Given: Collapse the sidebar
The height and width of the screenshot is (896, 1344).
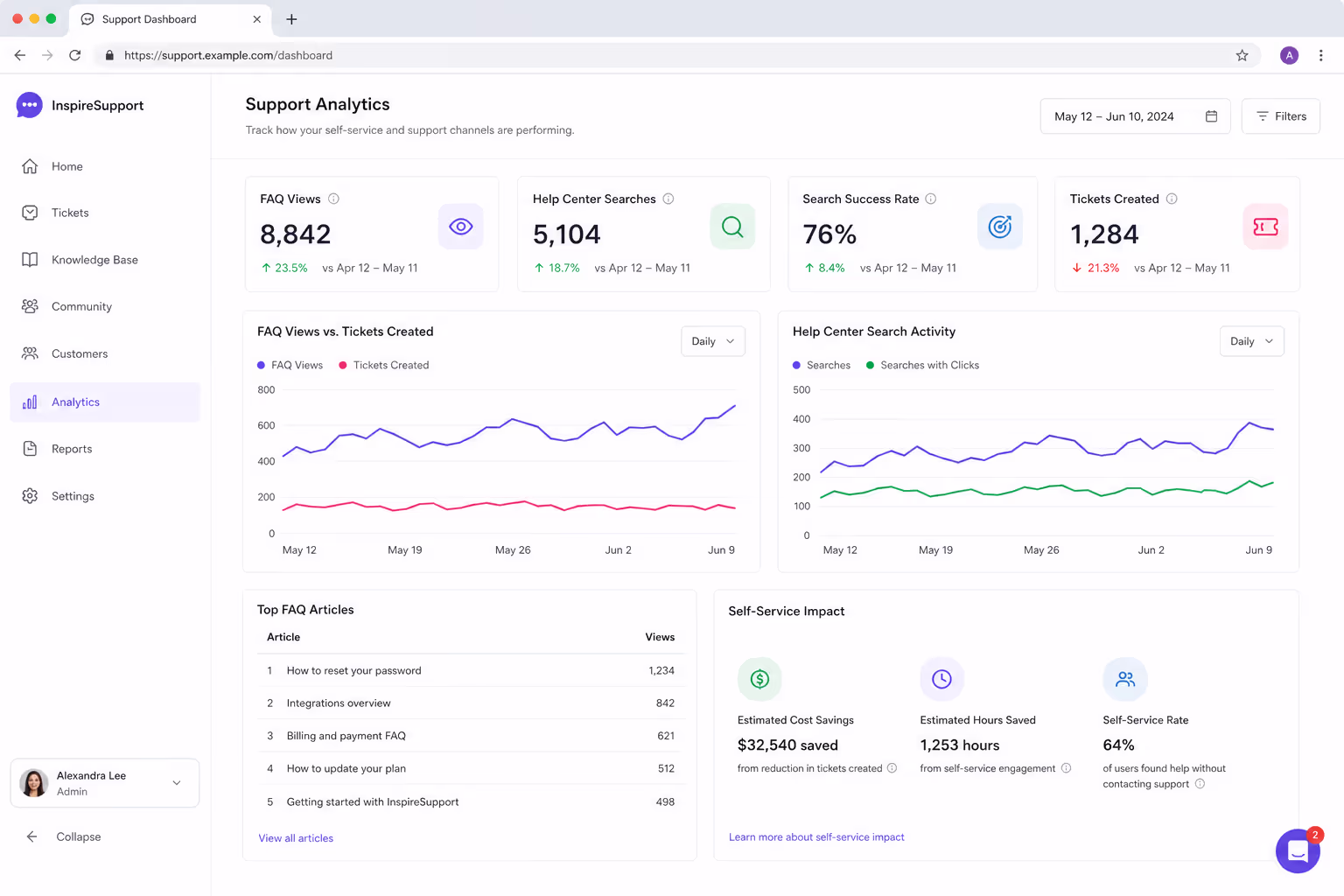Looking at the screenshot, I should click(x=63, y=836).
